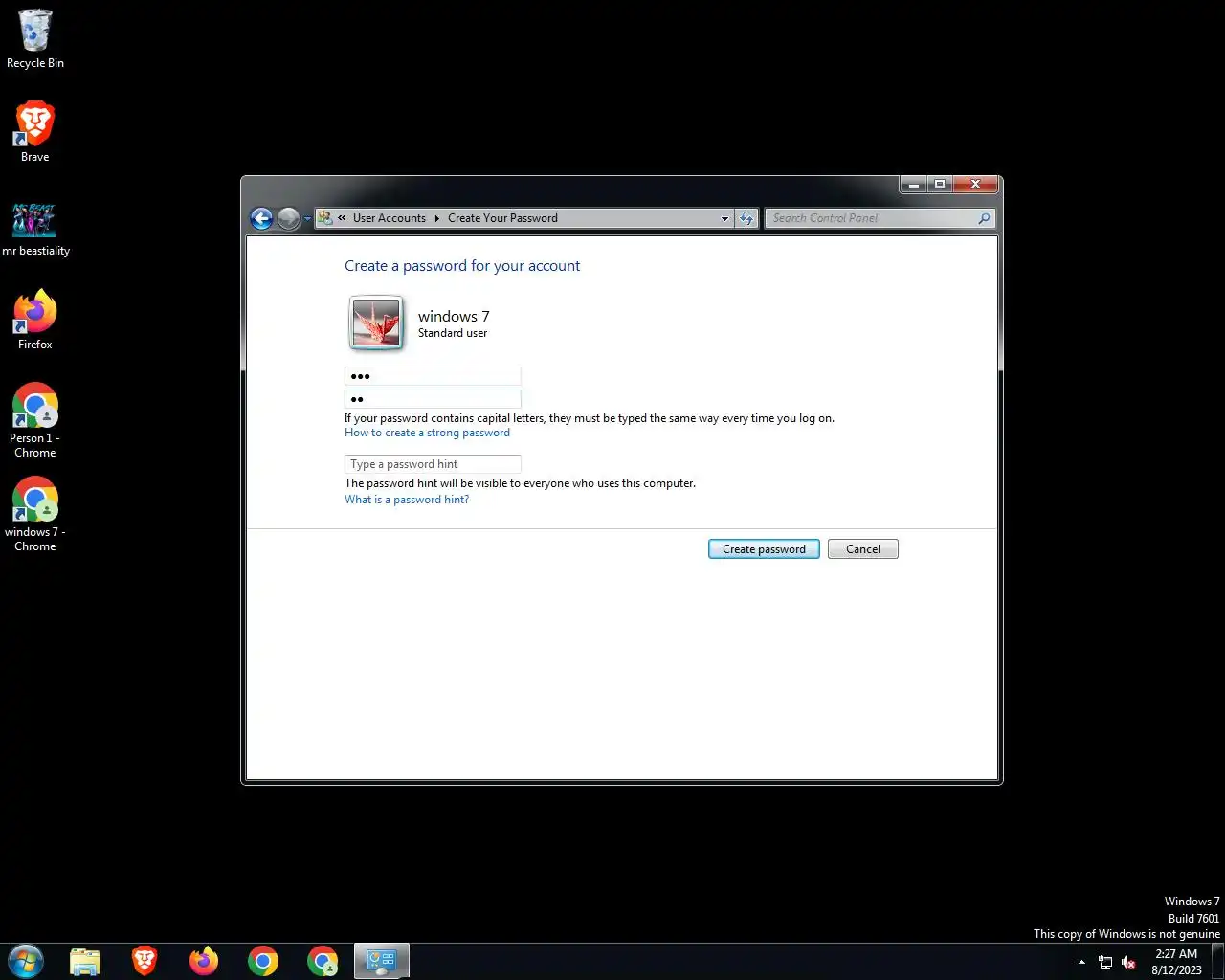Click the Create a password for your account heading

[x=462, y=266]
